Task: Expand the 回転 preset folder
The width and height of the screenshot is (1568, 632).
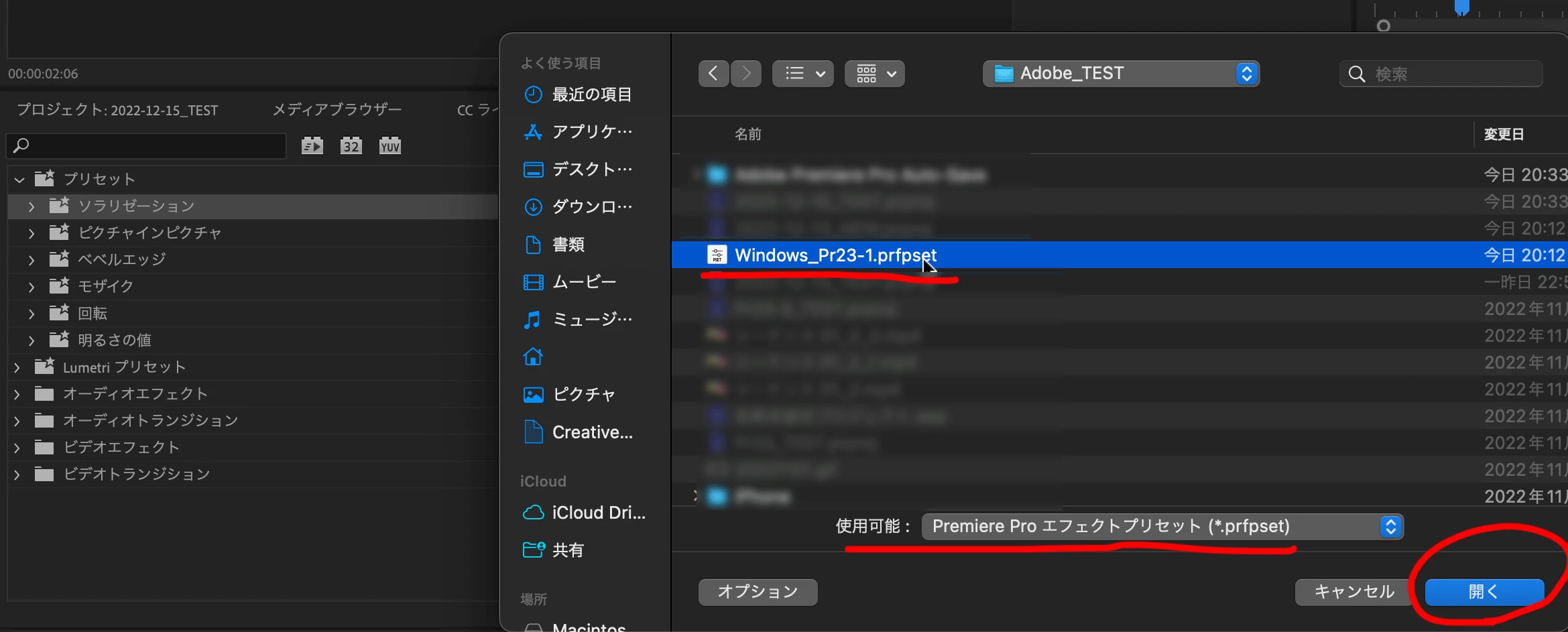Action: tap(32, 314)
